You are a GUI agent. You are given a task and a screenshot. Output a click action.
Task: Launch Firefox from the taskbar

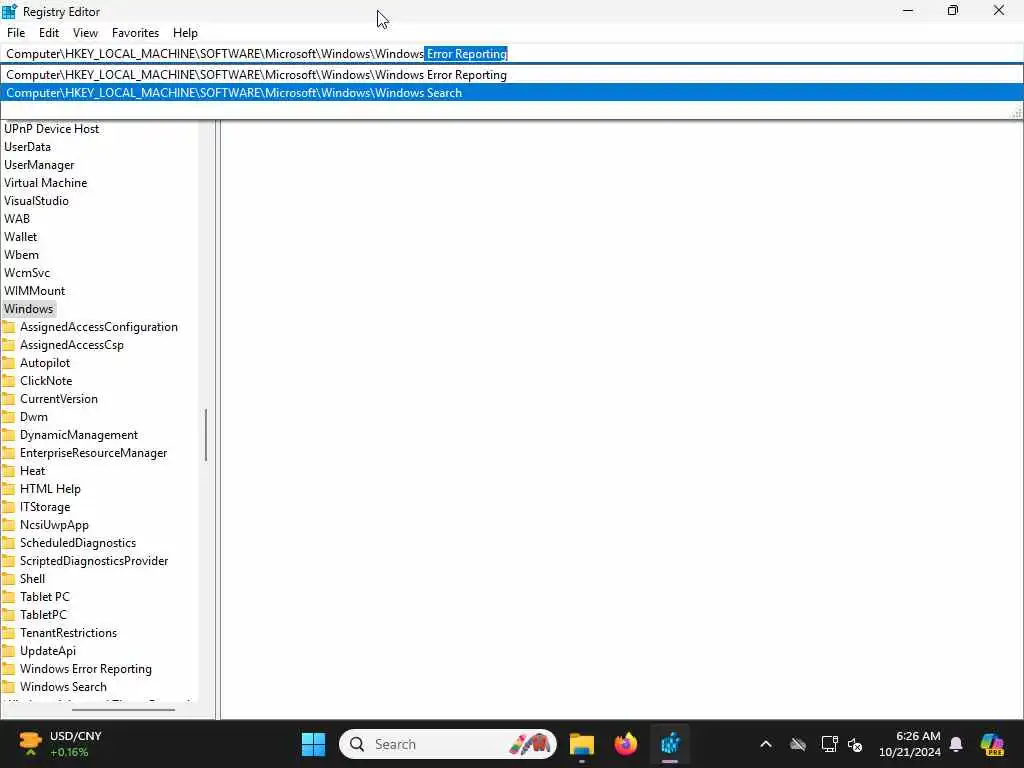626,744
